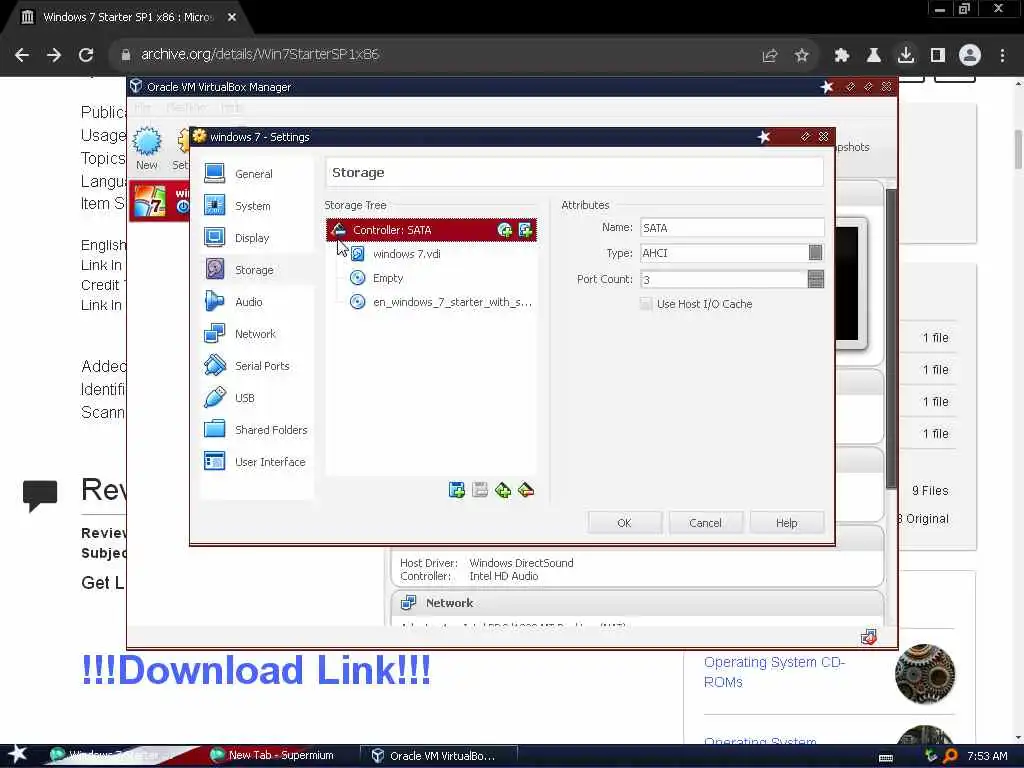Click the Port Count value field

tap(724, 280)
